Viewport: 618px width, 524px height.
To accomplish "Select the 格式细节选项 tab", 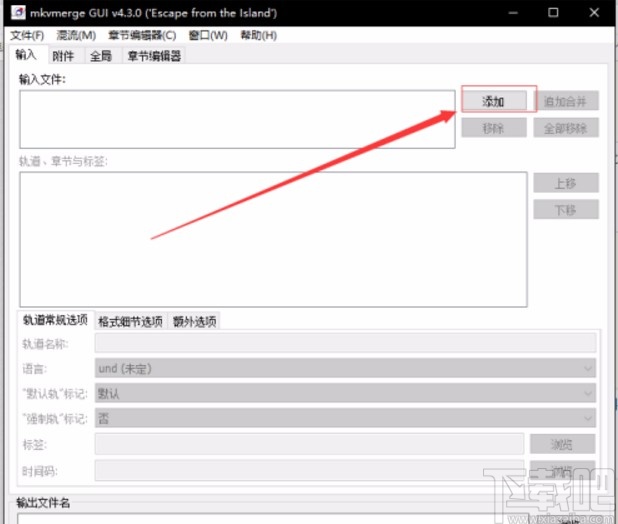I will pos(130,321).
